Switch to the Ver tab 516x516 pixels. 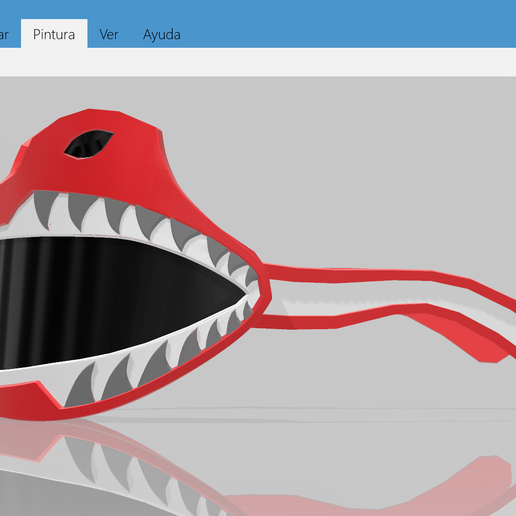109,34
